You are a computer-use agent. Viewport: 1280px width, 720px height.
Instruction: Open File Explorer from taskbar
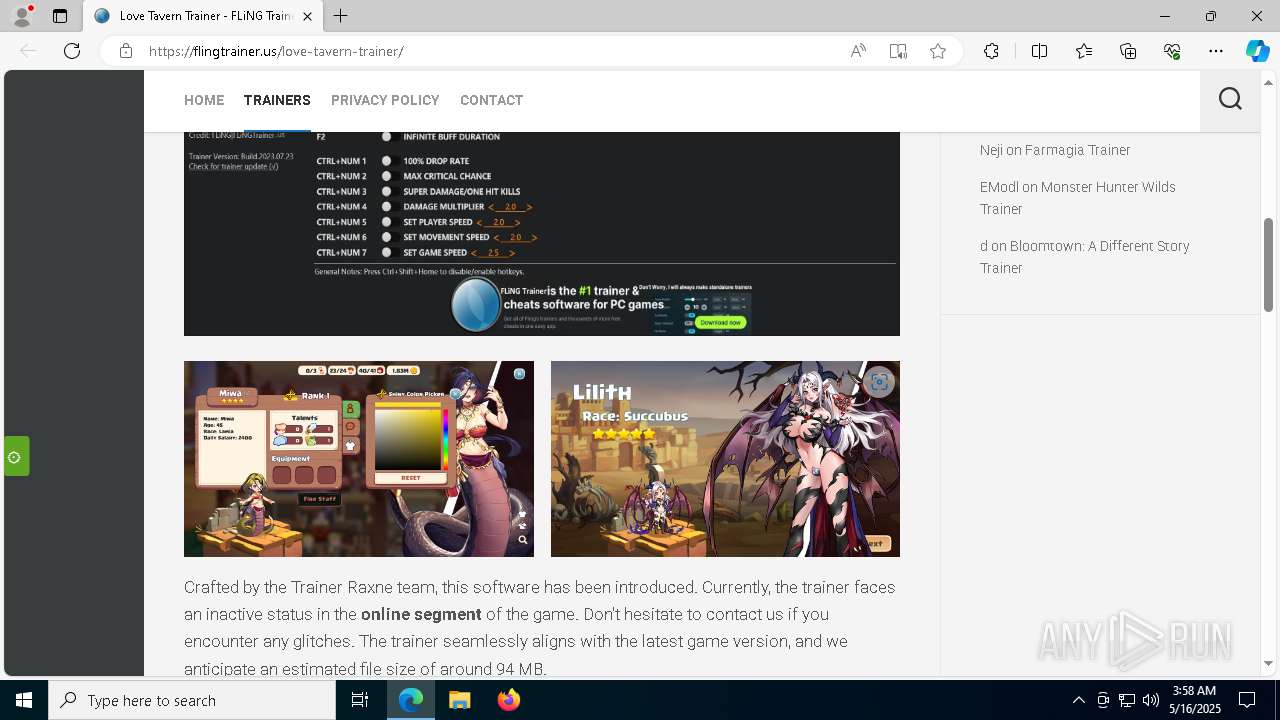459,700
